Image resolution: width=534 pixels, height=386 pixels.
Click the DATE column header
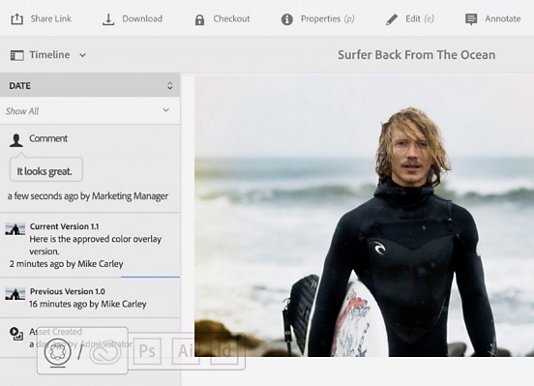tap(90, 85)
